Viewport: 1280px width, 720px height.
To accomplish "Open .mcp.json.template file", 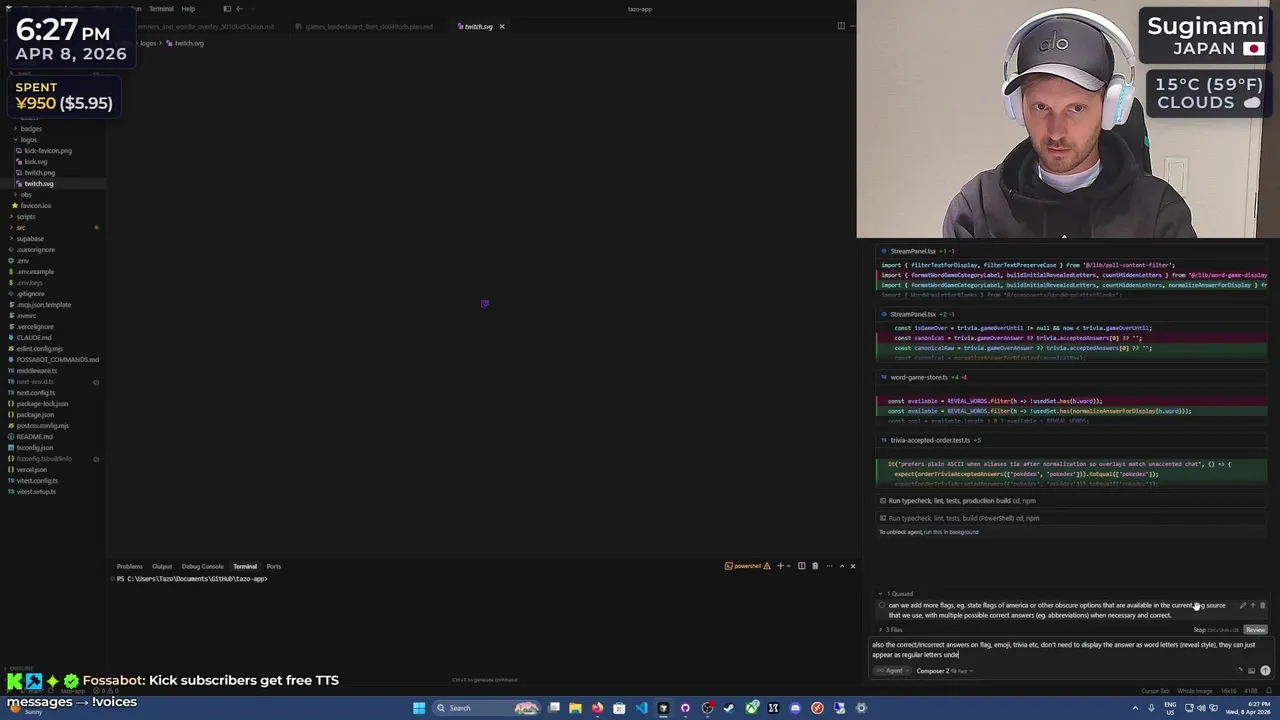I will [44, 305].
